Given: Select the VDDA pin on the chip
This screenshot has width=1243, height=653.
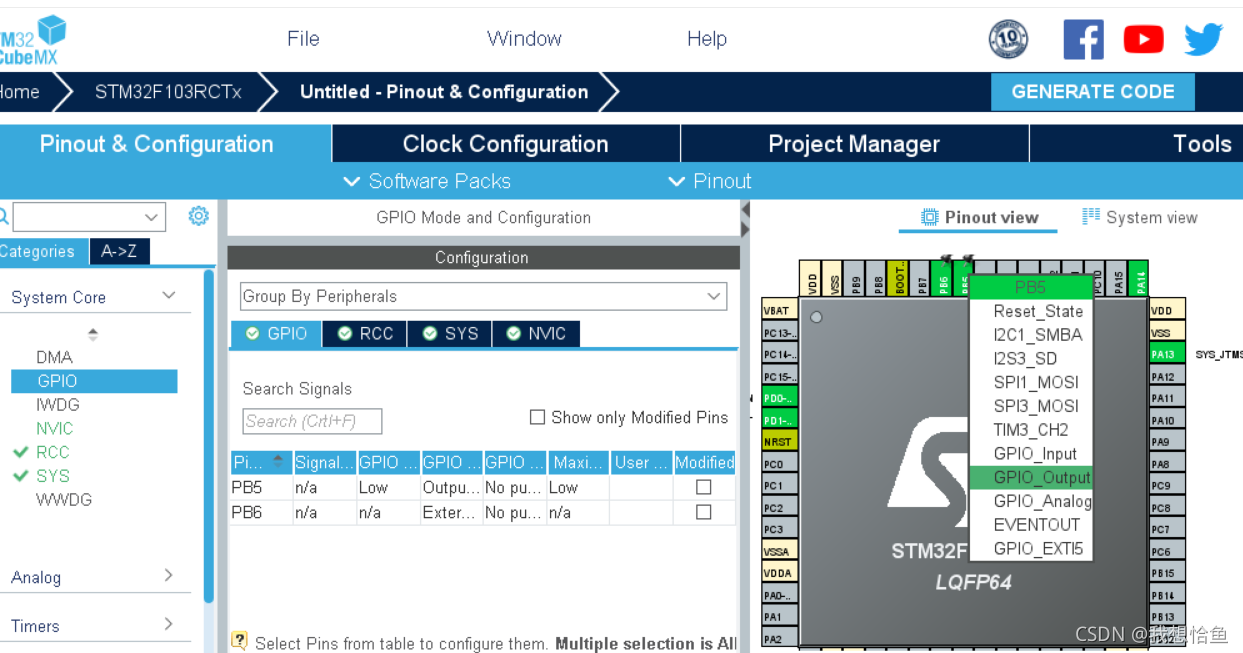Looking at the screenshot, I should coord(780,573).
